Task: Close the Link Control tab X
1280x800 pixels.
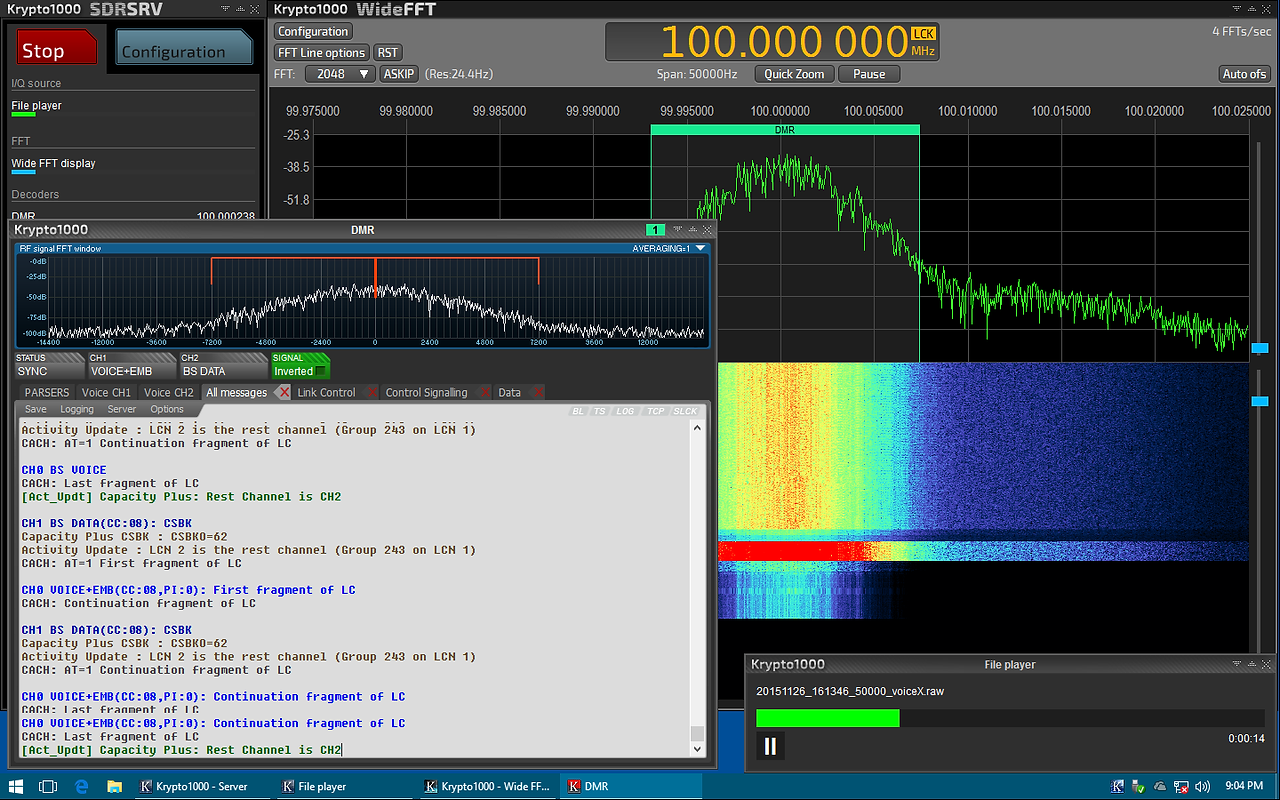Action: (372, 393)
